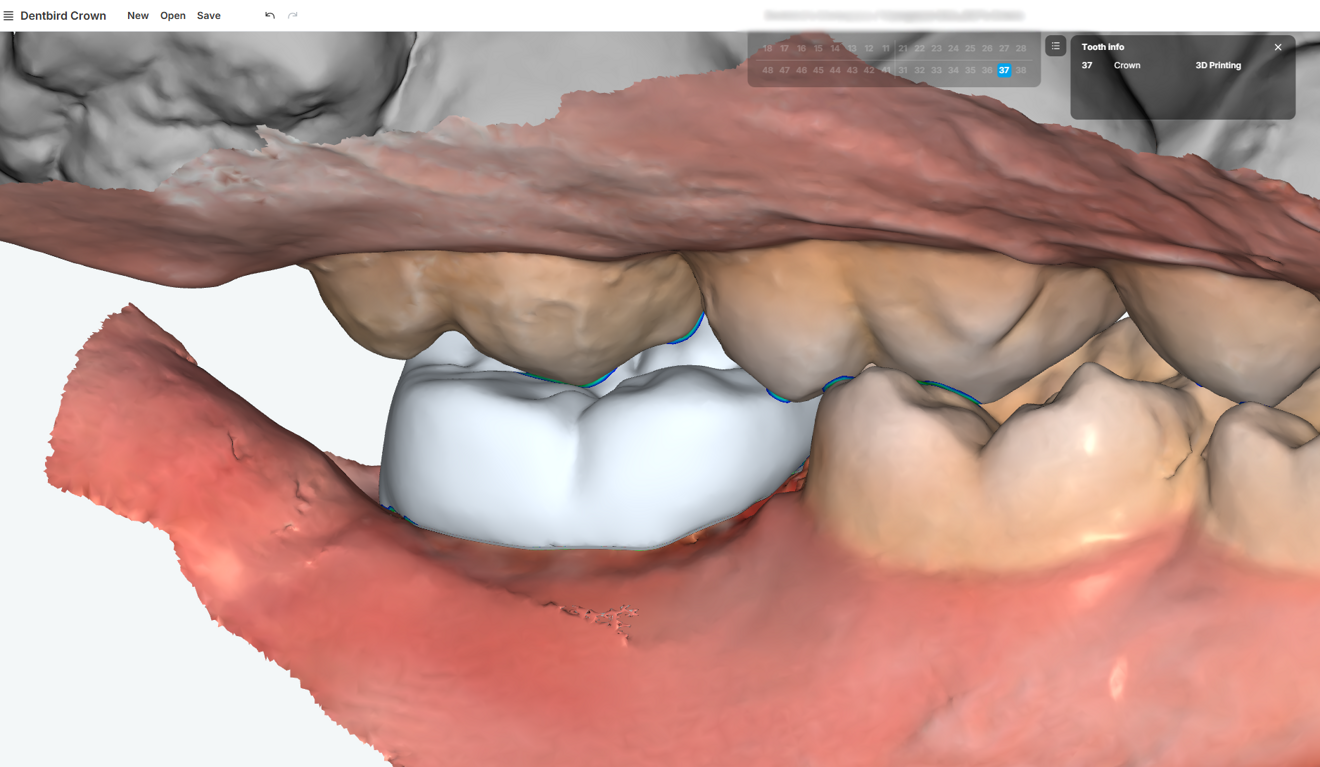Image resolution: width=1320 pixels, height=767 pixels.
Task: Click the Undo arrow icon
Action: point(269,15)
